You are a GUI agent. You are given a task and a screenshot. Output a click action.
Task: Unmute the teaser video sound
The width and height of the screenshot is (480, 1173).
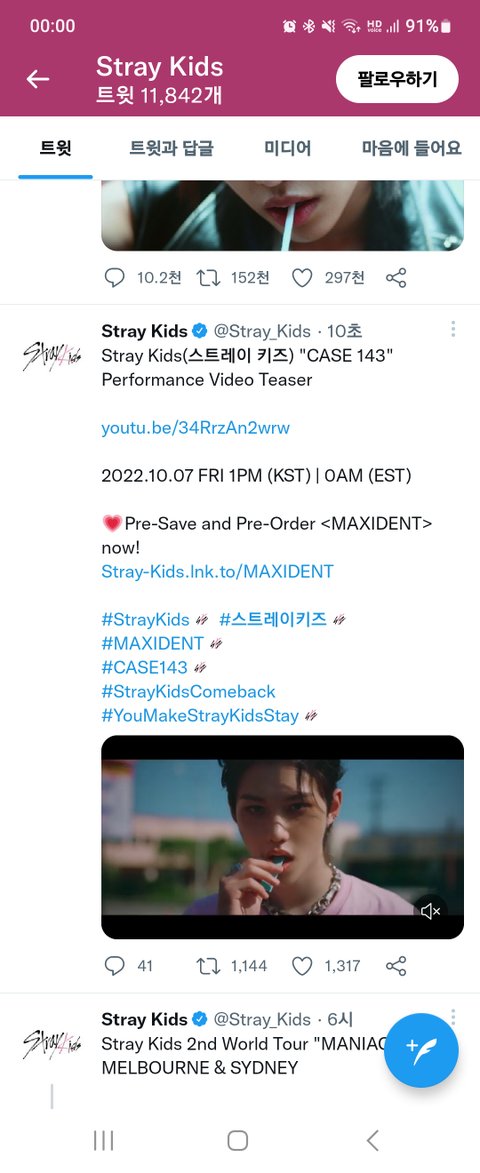(431, 911)
